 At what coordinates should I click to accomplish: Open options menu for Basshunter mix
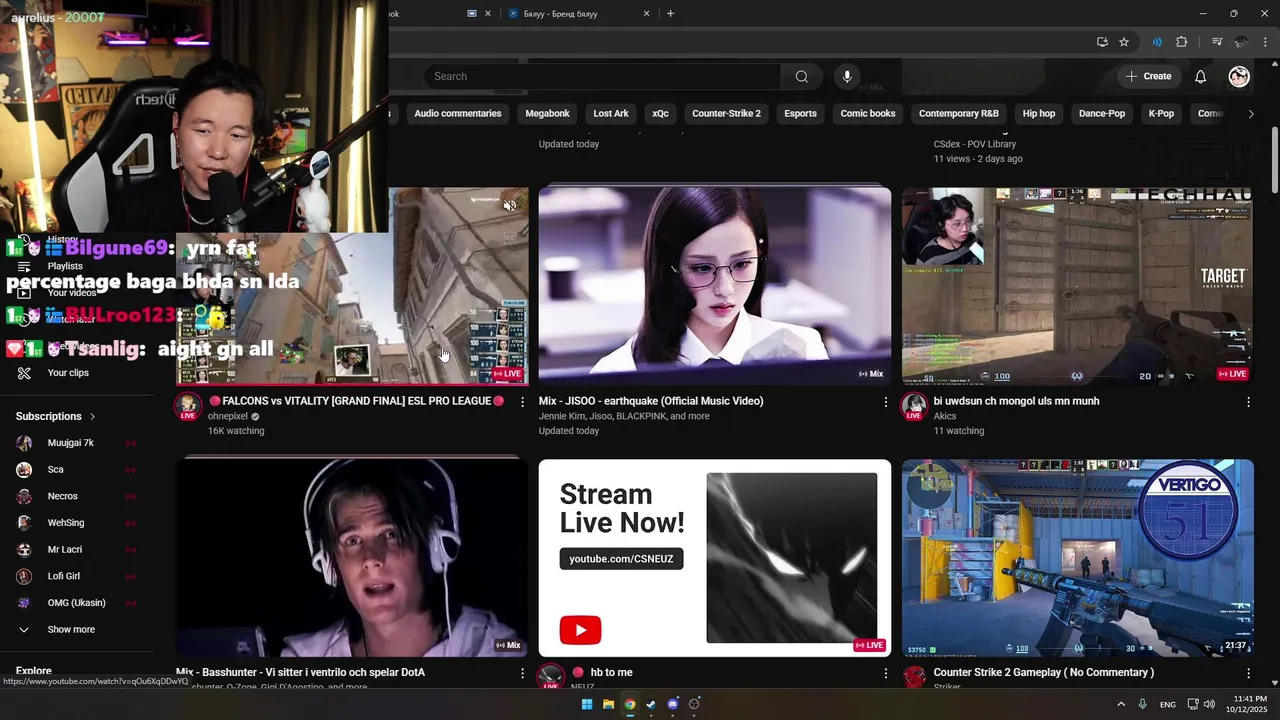[x=522, y=674]
